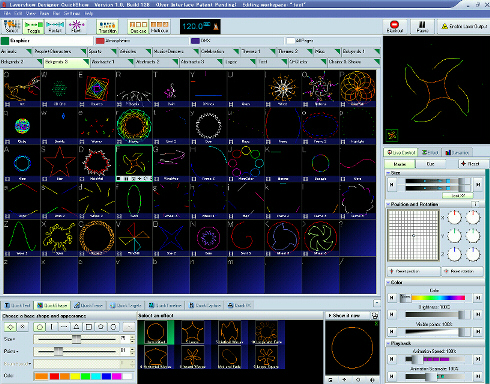Expand the Vehicles page green arrow
Viewport: 490px width, 384px height.
(148, 51)
